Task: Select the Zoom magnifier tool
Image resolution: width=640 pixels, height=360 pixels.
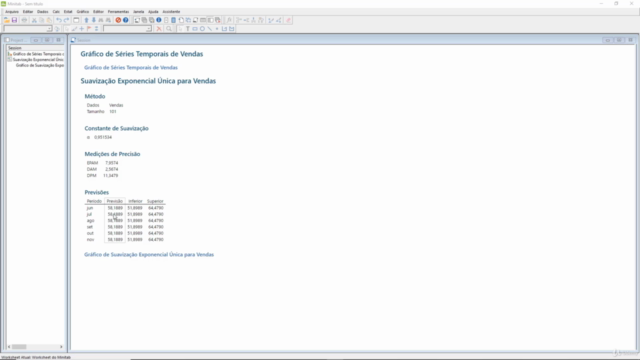Action: pyautogui.click(x=169, y=29)
